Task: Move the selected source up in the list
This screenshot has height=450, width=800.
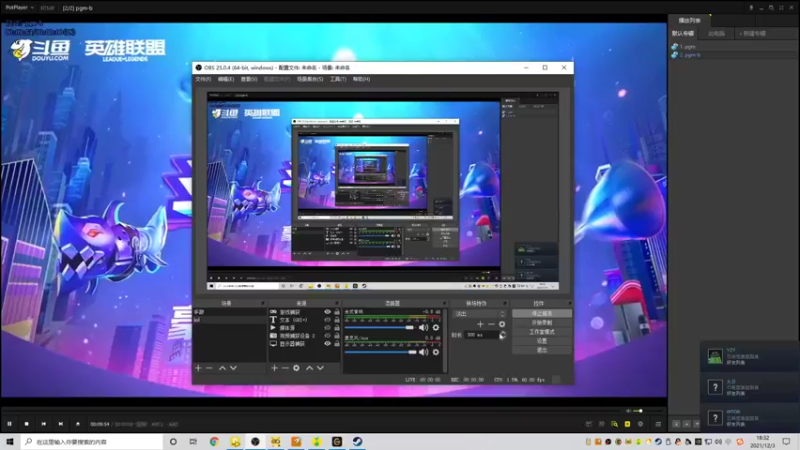Action: tap(309, 368)
